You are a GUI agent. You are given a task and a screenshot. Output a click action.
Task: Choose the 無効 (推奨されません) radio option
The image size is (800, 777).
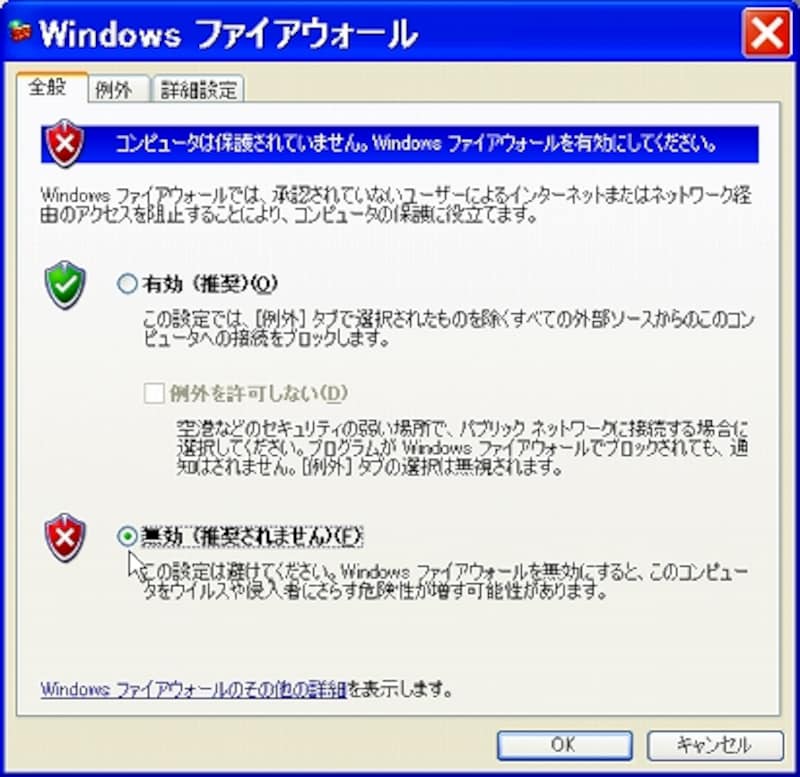(127, 536)
